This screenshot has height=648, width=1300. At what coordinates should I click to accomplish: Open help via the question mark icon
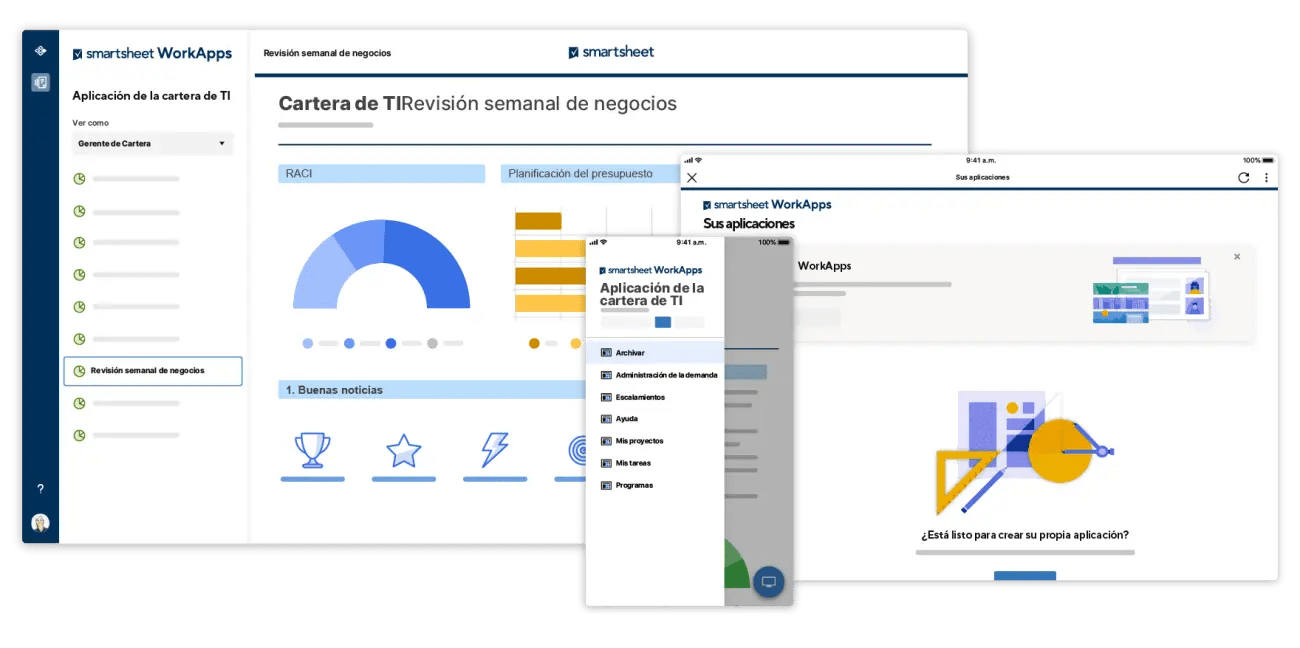[x=39, y=489]
